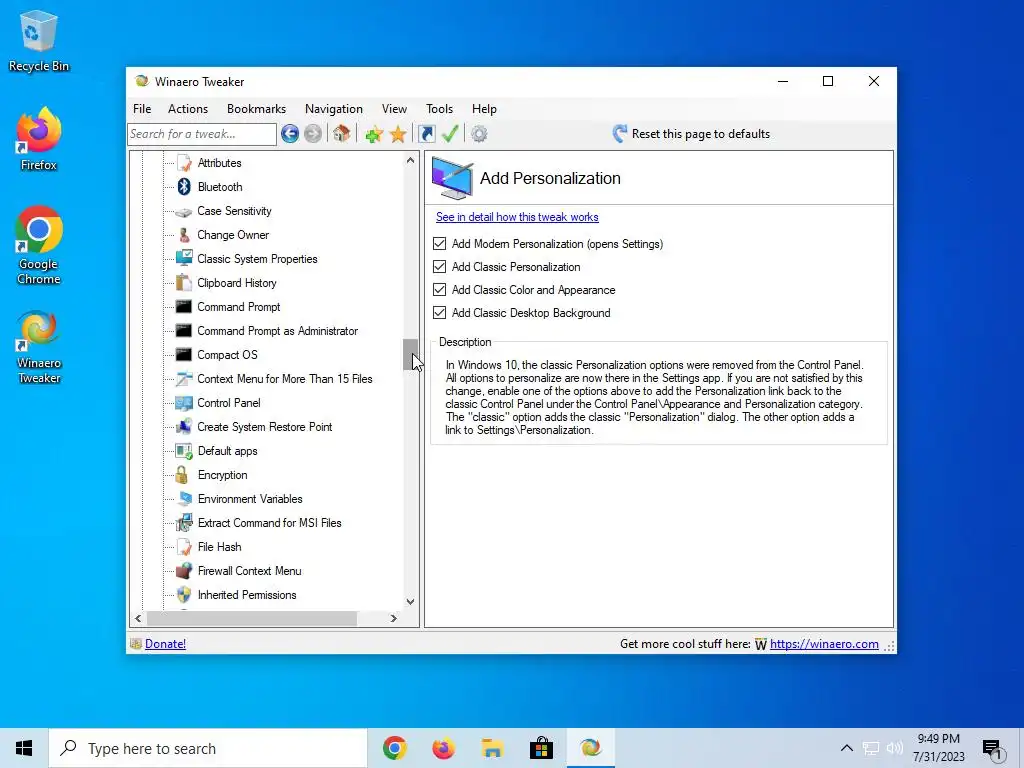Open the Tools menu
Image resolution: width=1024 pixels, height=768 pixels.
[440, 108]
